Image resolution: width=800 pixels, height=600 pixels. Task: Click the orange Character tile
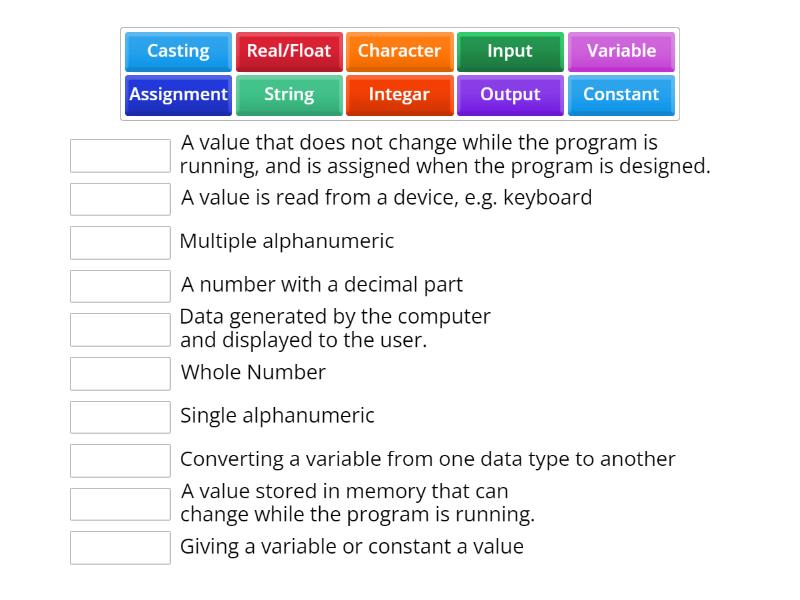point(399,51)
